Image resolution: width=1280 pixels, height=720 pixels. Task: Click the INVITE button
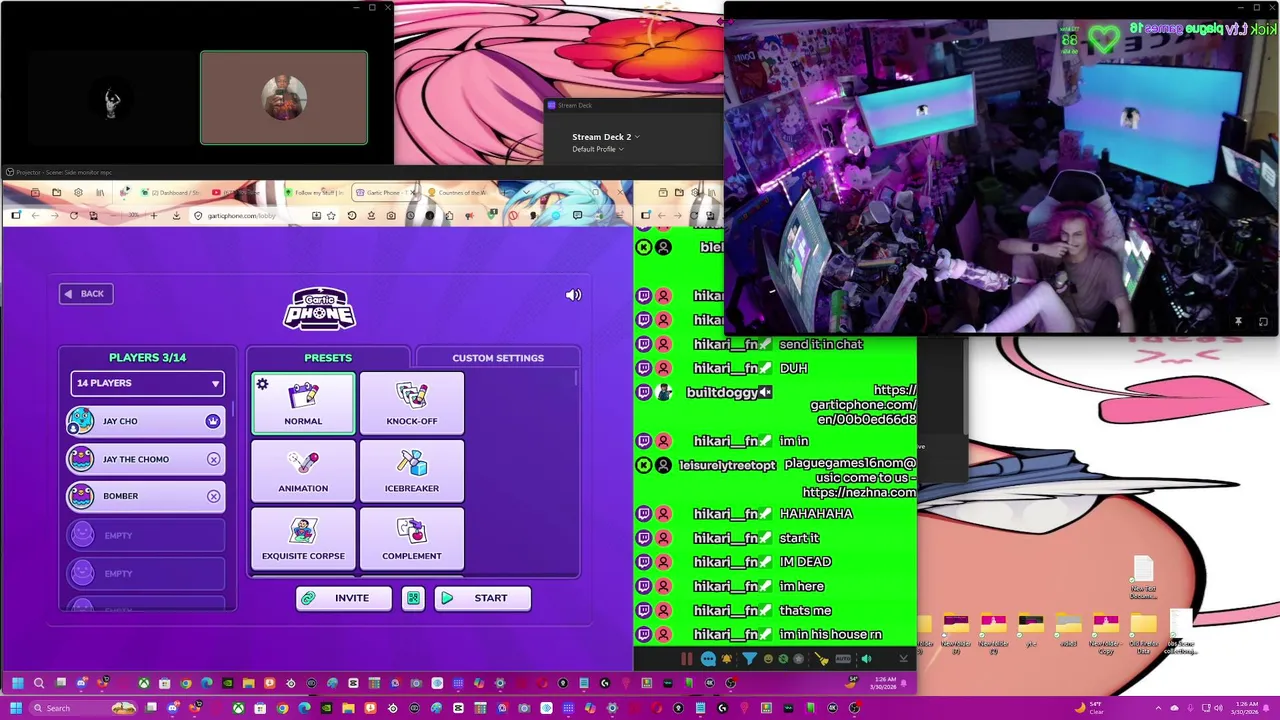(346, 598)
